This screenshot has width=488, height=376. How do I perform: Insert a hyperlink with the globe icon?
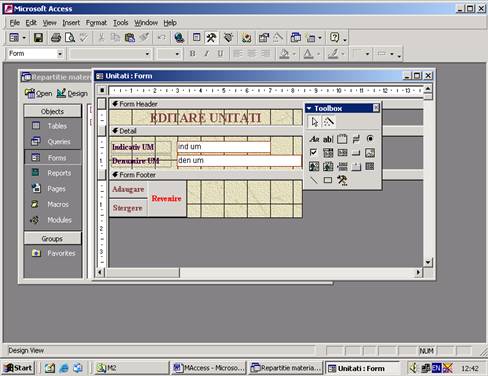tap(179, 38)
